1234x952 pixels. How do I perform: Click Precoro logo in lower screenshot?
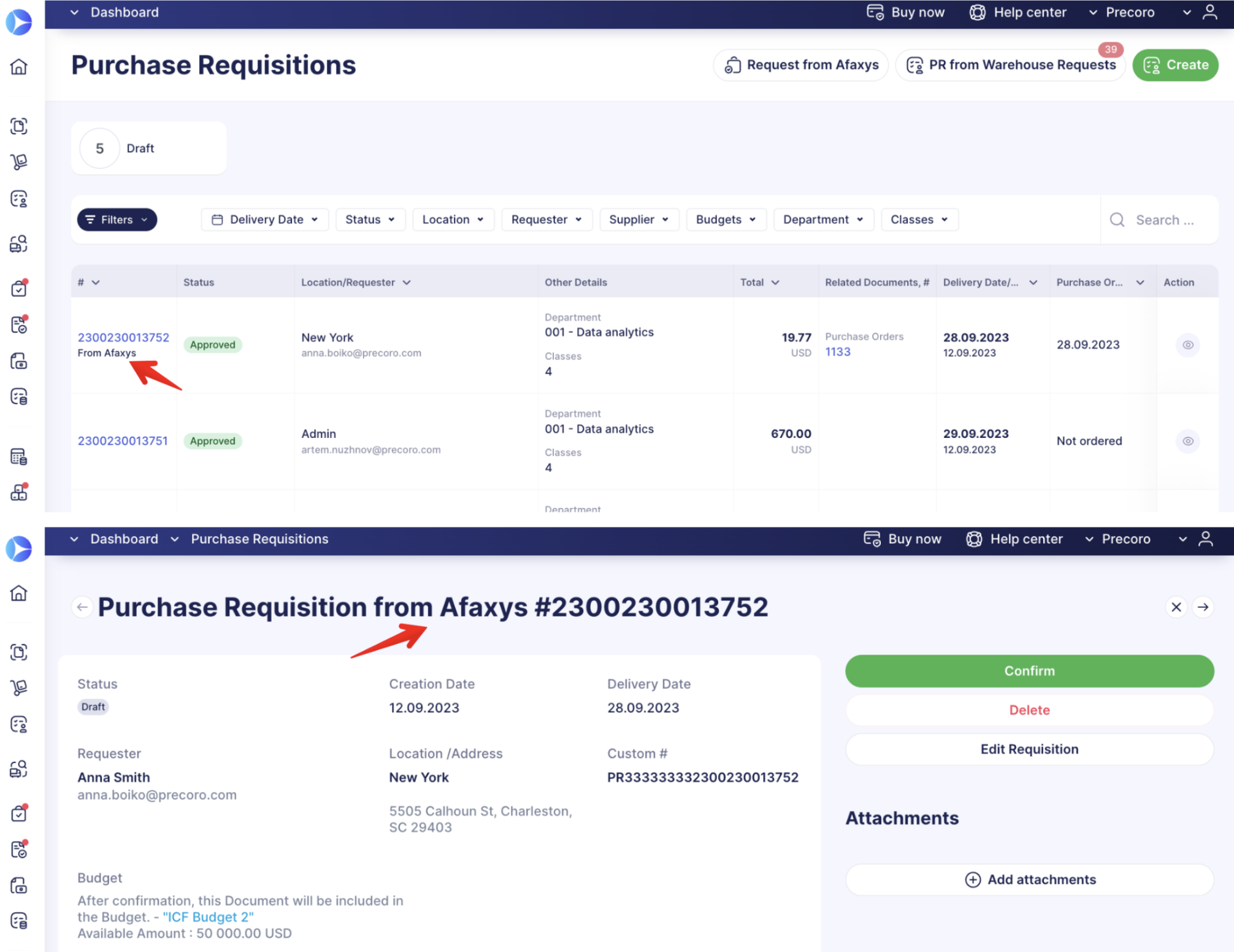(x=19, y=548)
